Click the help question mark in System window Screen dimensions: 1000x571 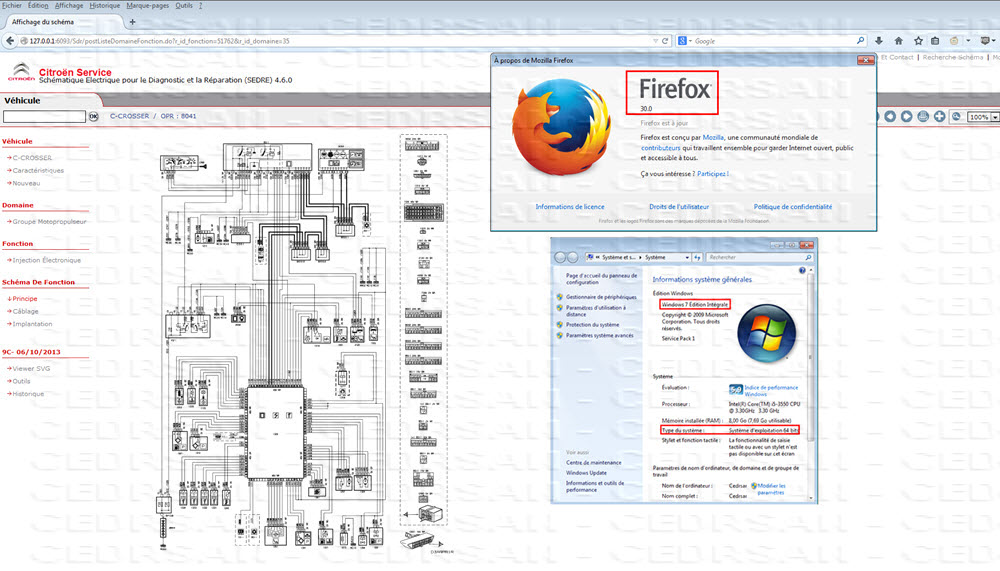click(x=802, y=271)
